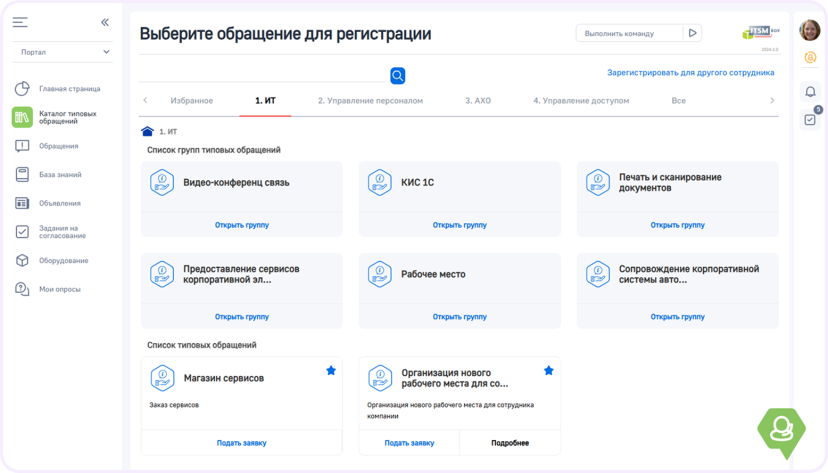Switch to 3. АХО tab
This screenshot has width=828, height=473.
[x=478, y=101]
